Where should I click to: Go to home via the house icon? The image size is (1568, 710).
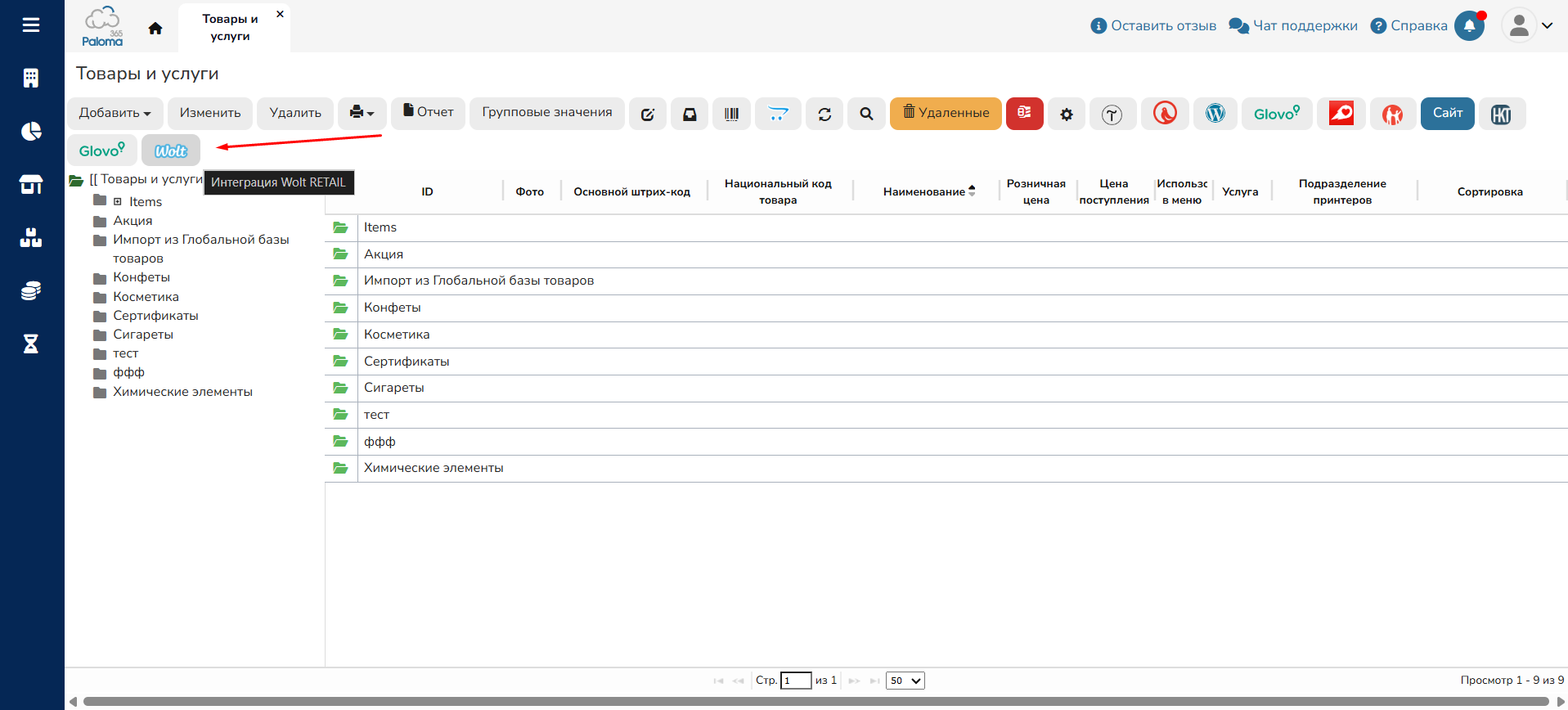(x=155, y=29)
